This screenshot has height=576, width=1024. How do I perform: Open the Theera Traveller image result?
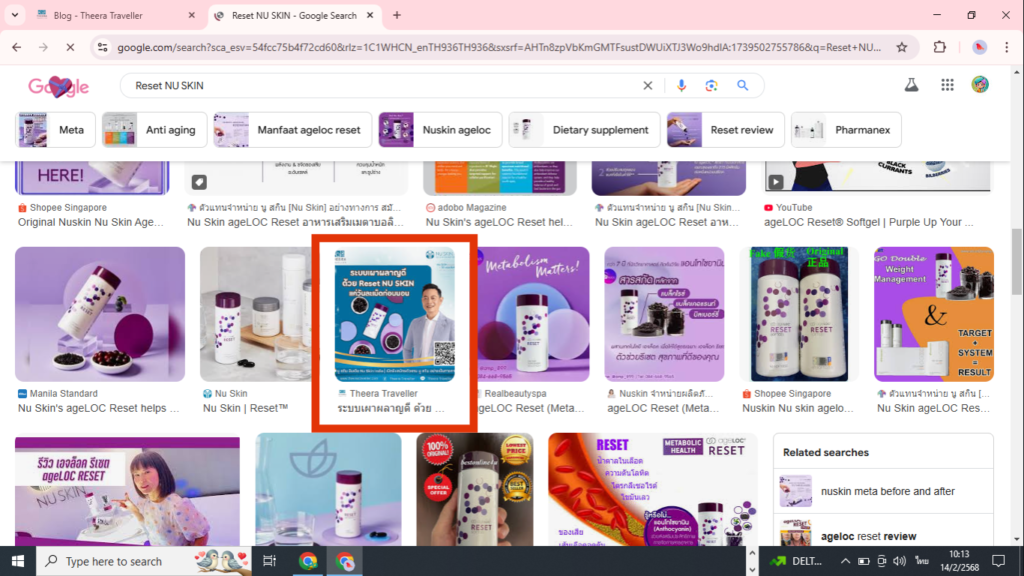tap(395, 315)
